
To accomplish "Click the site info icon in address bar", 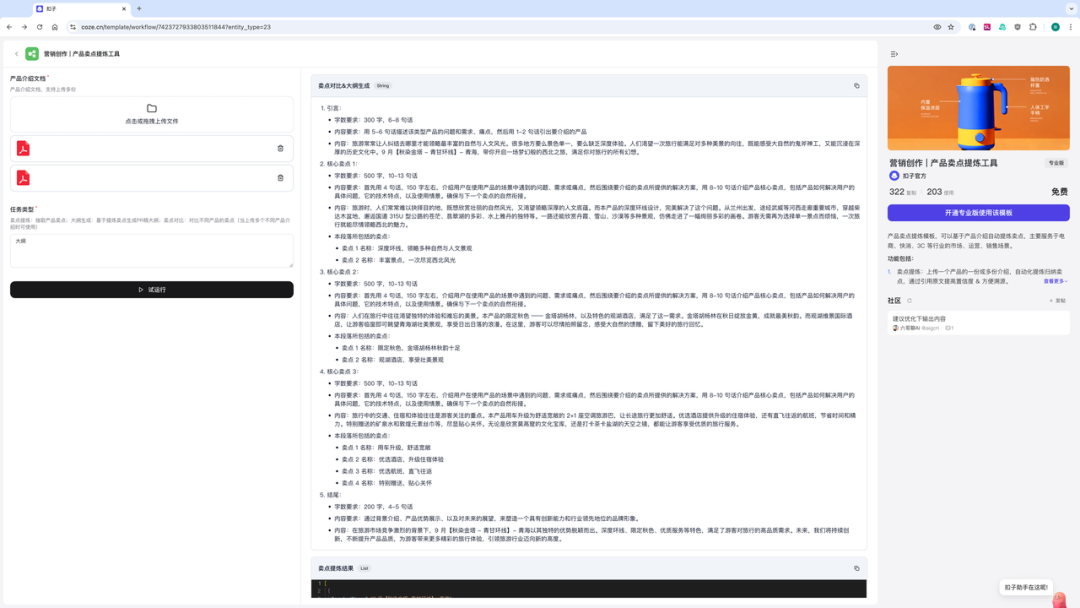I will pyautogui.click(x=72, y=28).
